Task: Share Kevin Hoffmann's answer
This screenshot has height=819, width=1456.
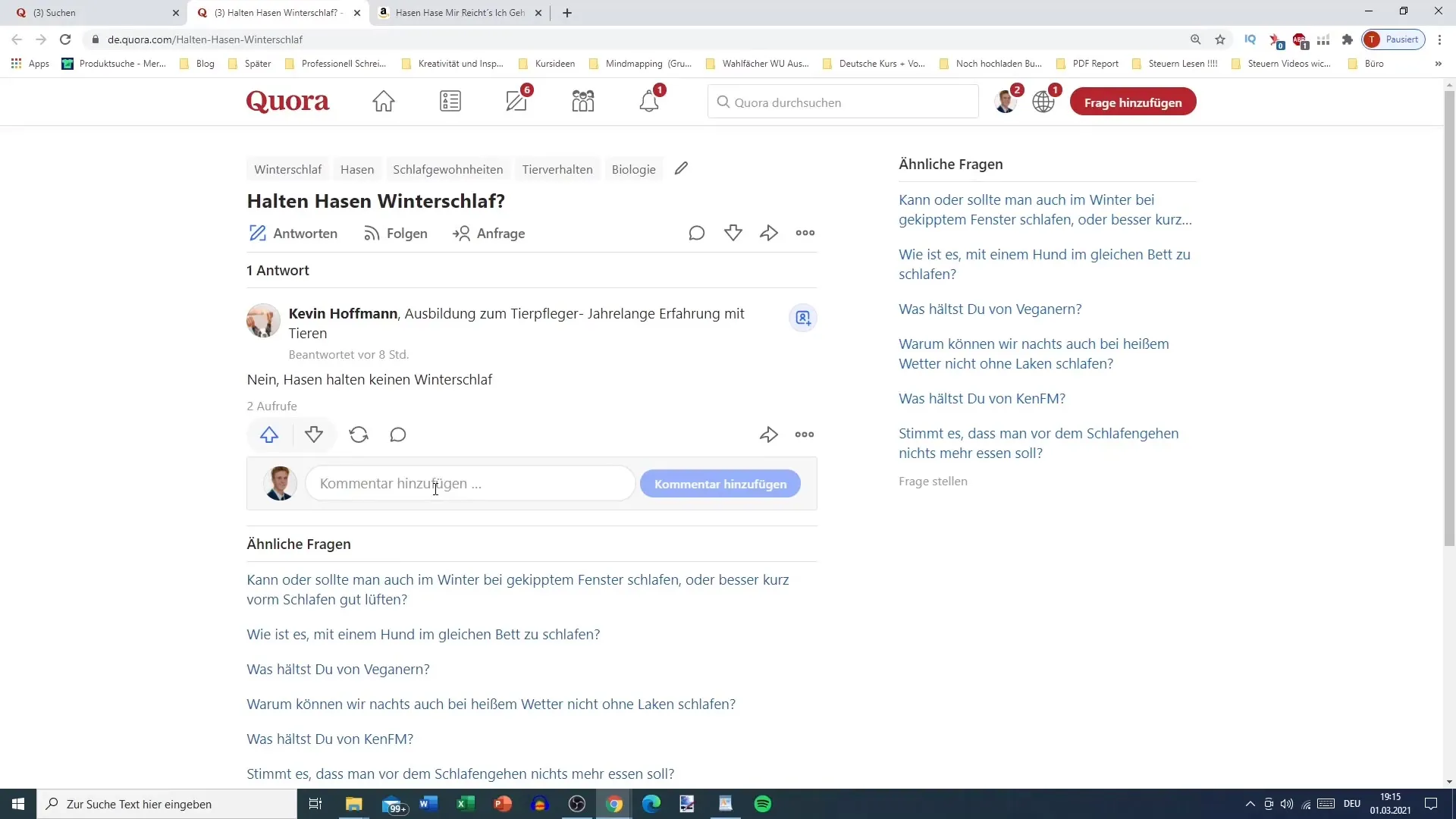Action: (x=769, y=435)
